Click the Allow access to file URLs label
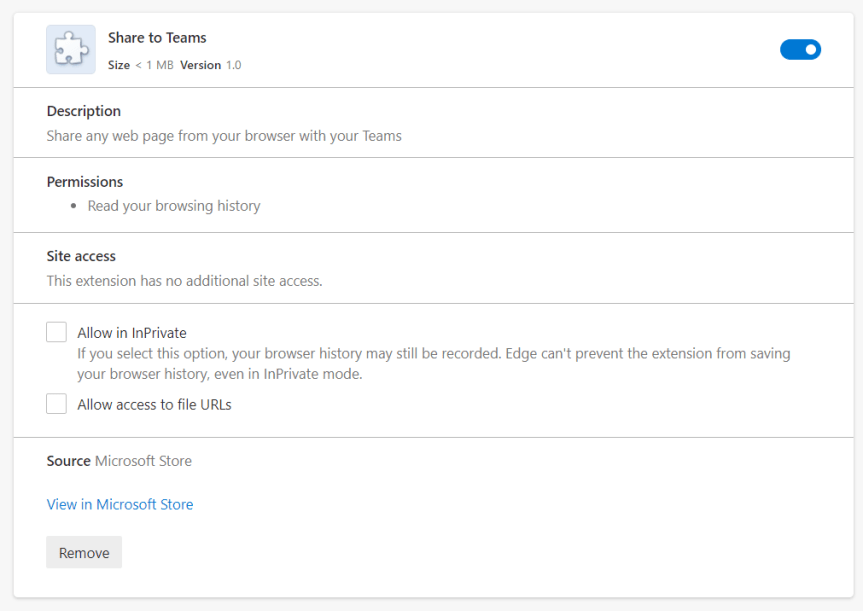 pyautogui.click(x=154, y=405)
